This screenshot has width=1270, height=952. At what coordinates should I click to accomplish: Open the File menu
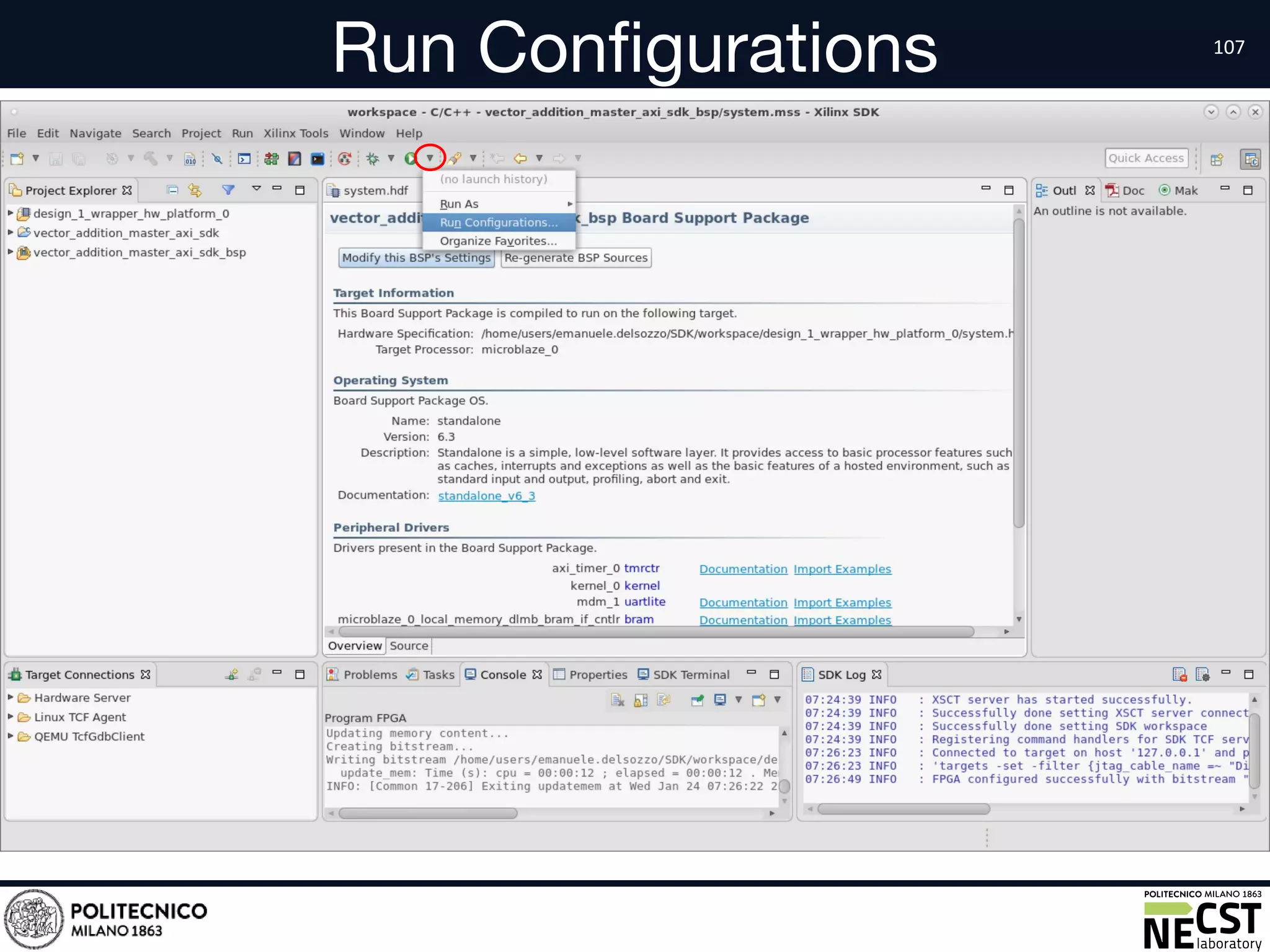pos(17,133)
